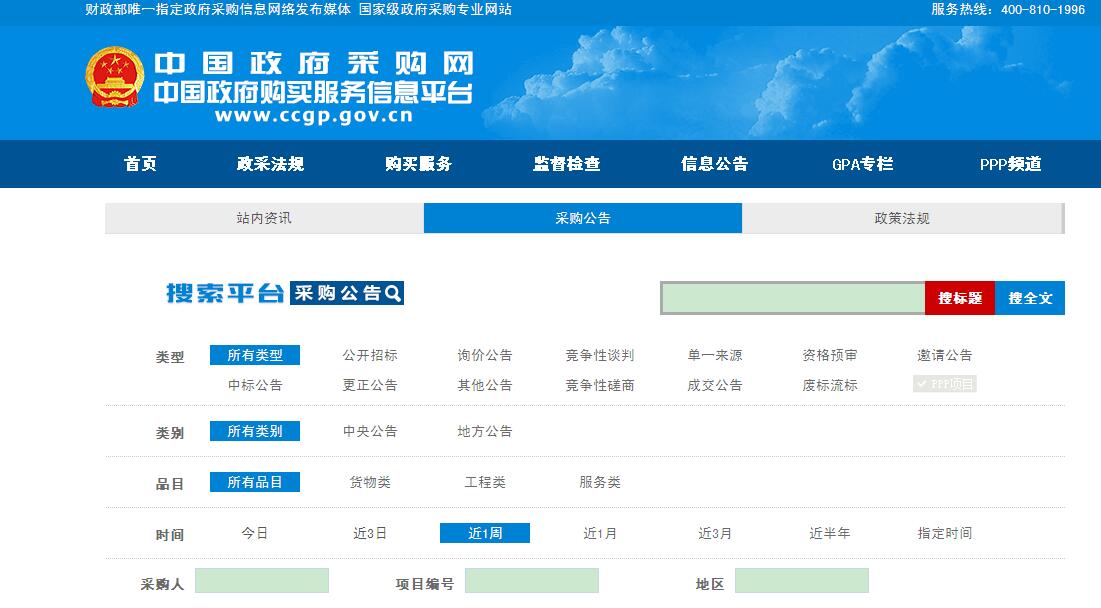Switch to the 政策法规 tab

pos(901,217)
